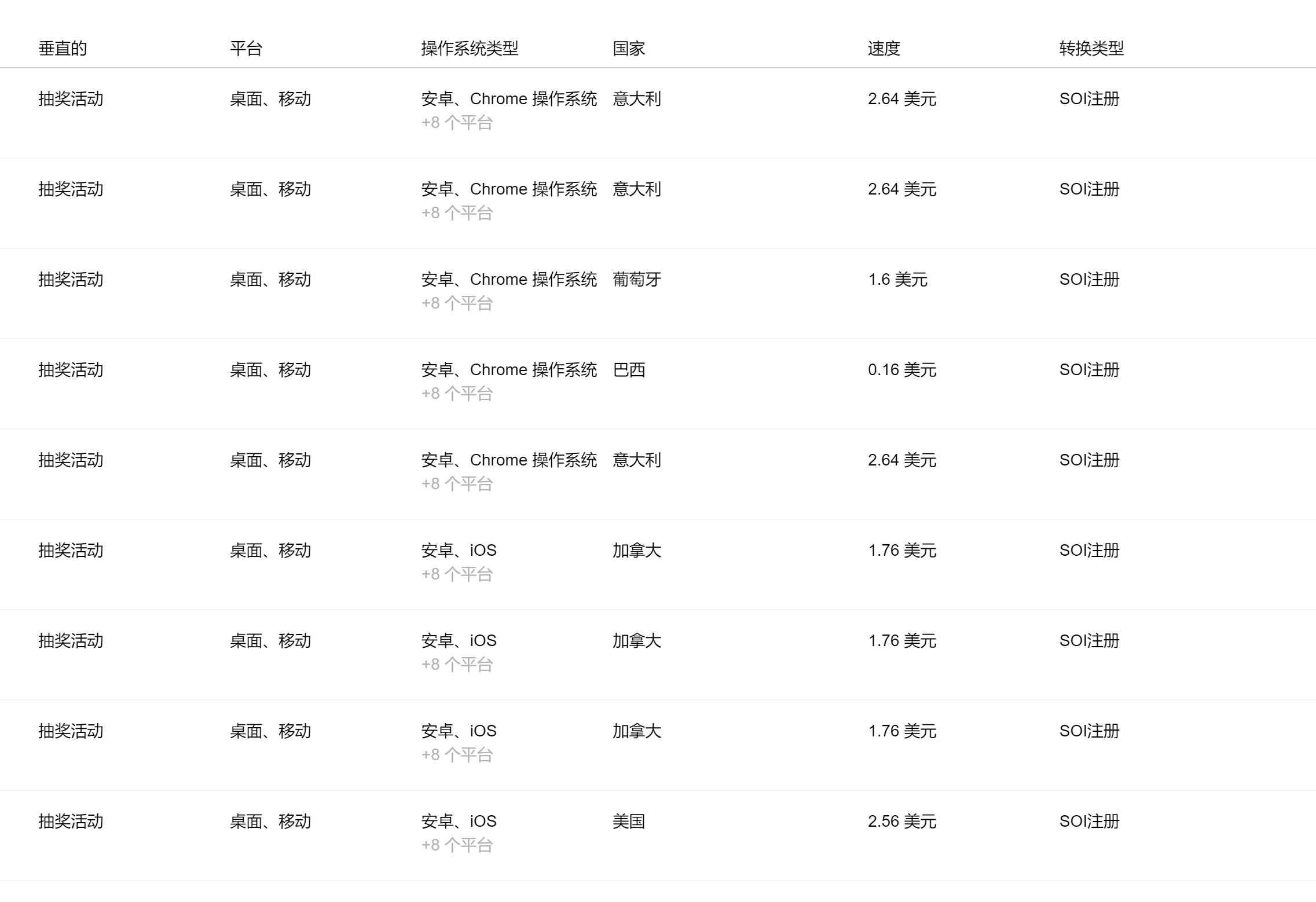Sort by the 平台 column header

[x=246, y=48]
